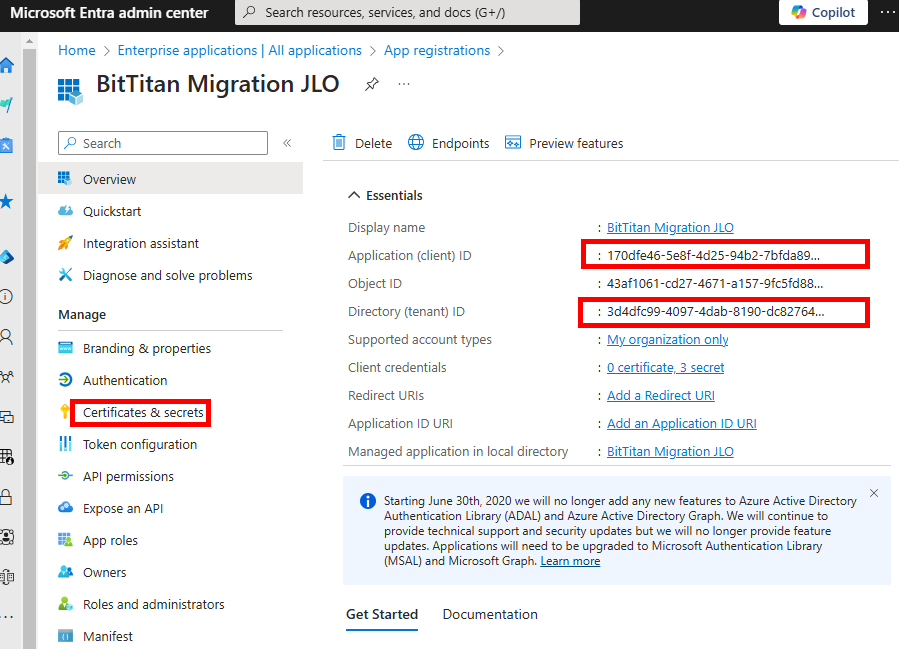Click the Certificates key icon
Image resolution: width=899 pixels, height=649 pixels.
point(65,411)
